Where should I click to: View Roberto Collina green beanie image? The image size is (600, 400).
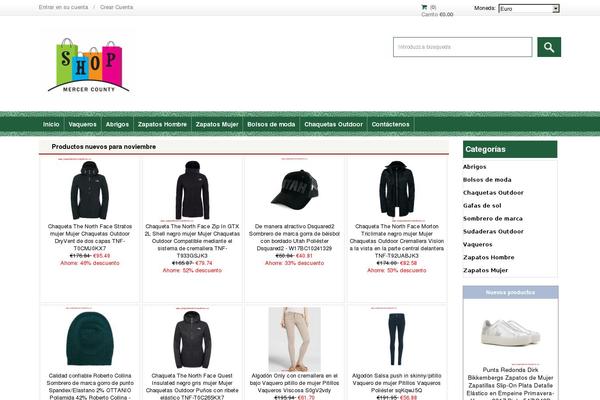[x=90, y=338]
